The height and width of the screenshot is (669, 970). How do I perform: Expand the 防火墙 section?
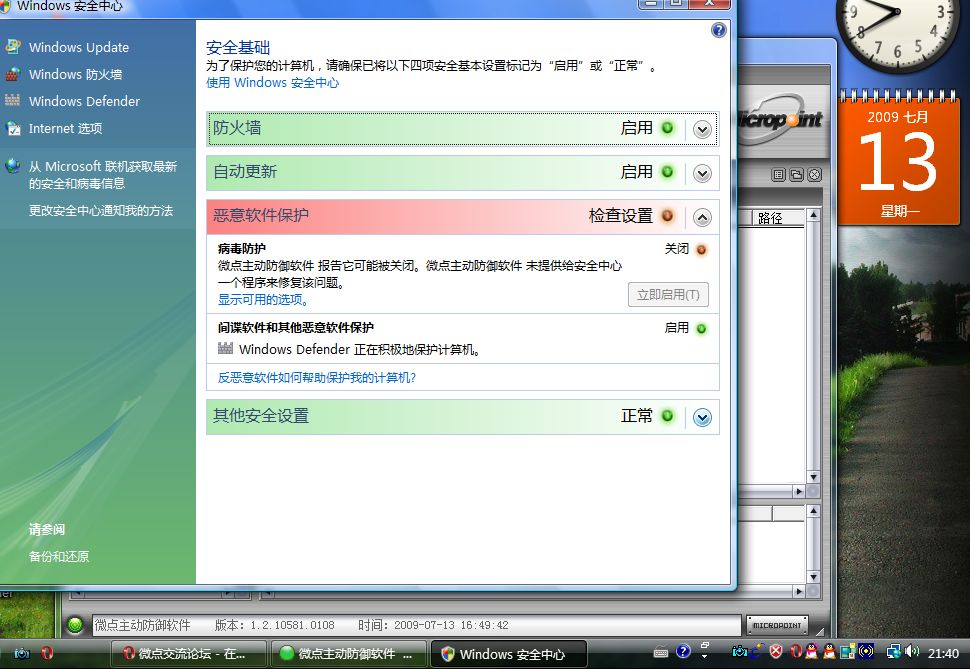pos(702,129)
